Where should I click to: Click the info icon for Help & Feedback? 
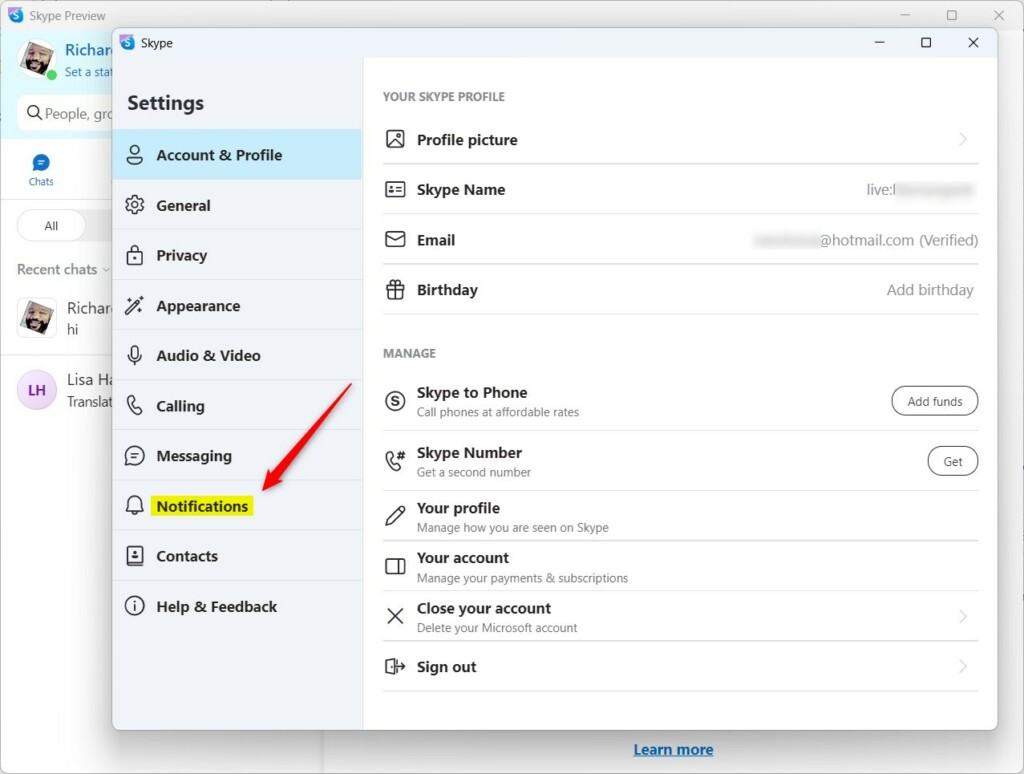click(x=135, y=606)
